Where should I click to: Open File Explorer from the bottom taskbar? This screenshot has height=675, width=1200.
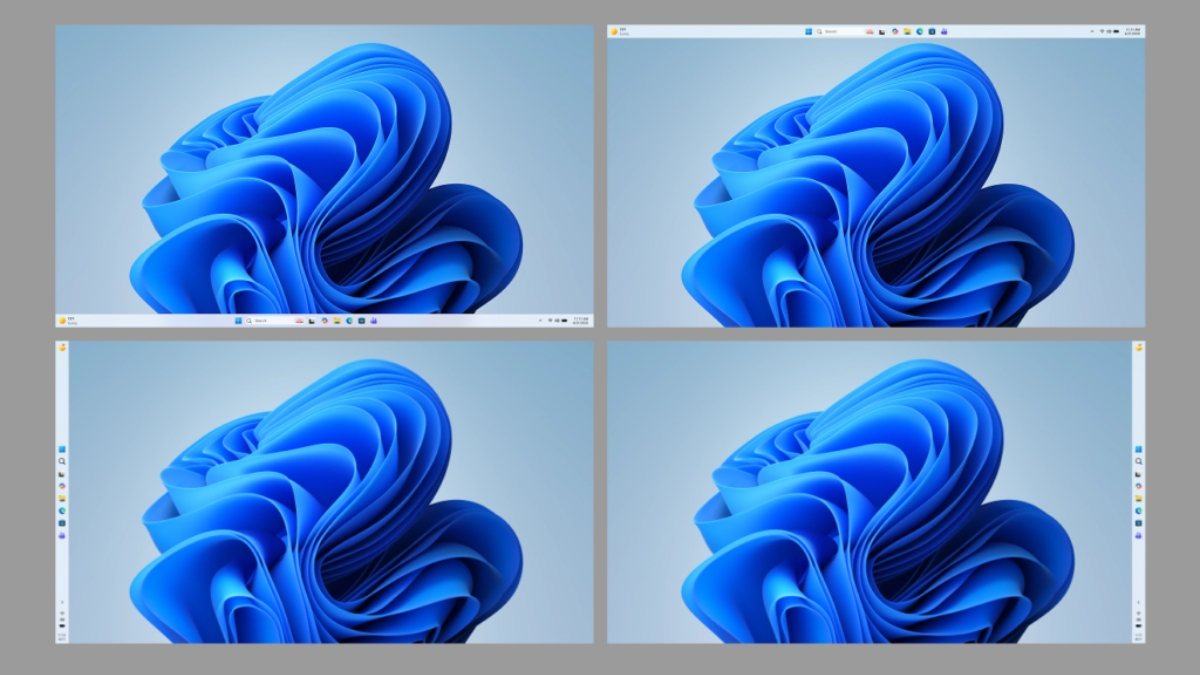click(337, 321)
